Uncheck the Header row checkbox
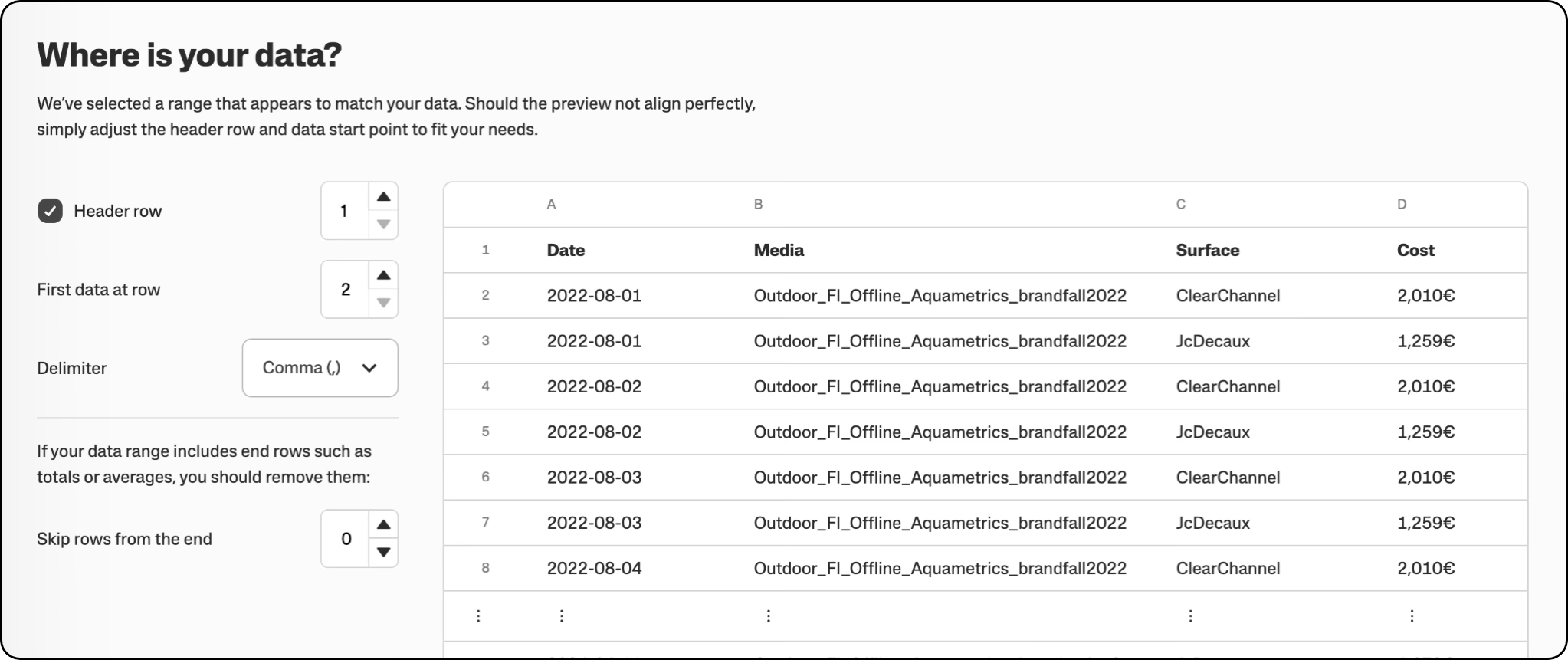Image resolution: width=1568 pixels, height=660 pixels. [x=51, y=211]
